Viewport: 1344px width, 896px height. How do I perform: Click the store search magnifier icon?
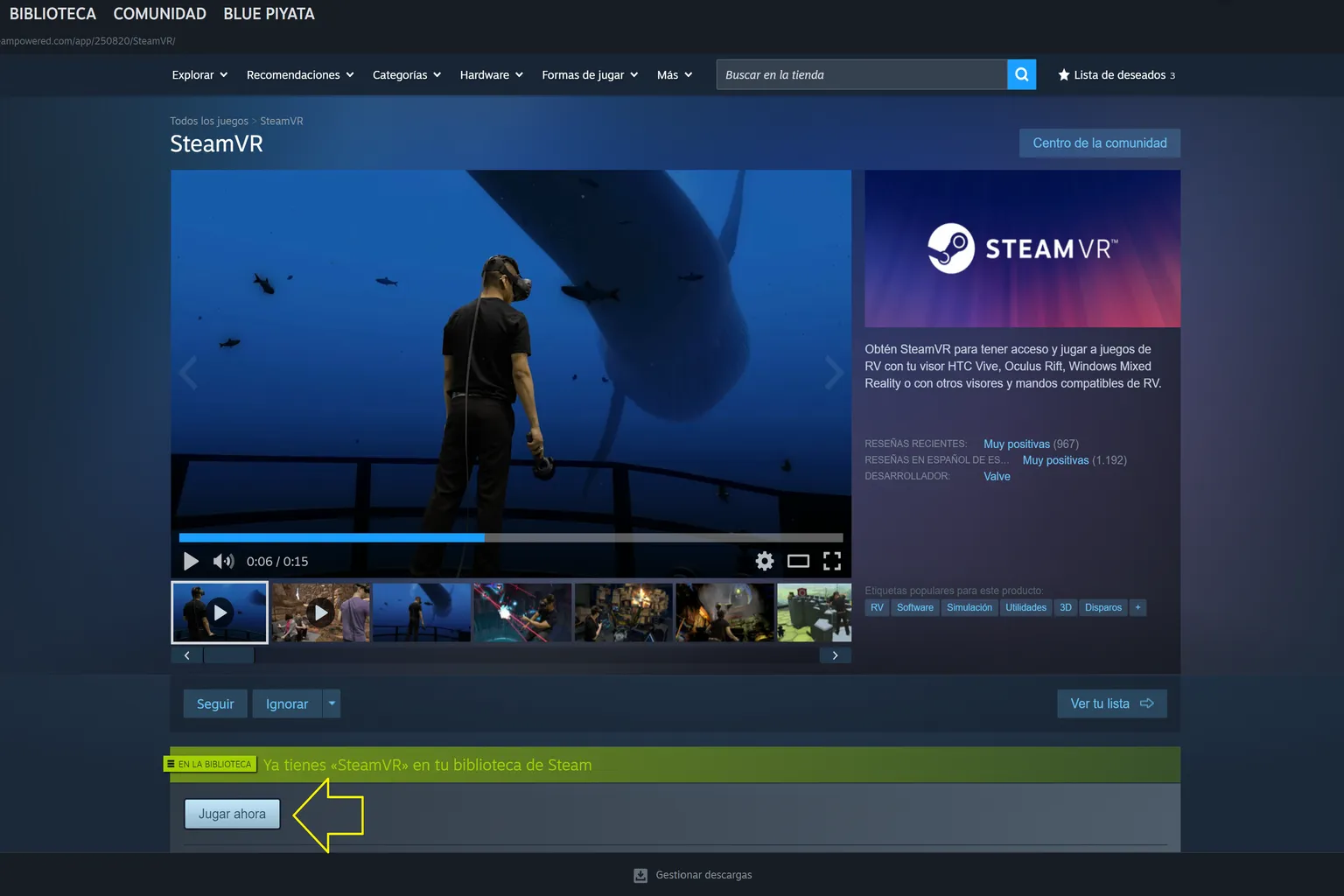(1021, 74)
